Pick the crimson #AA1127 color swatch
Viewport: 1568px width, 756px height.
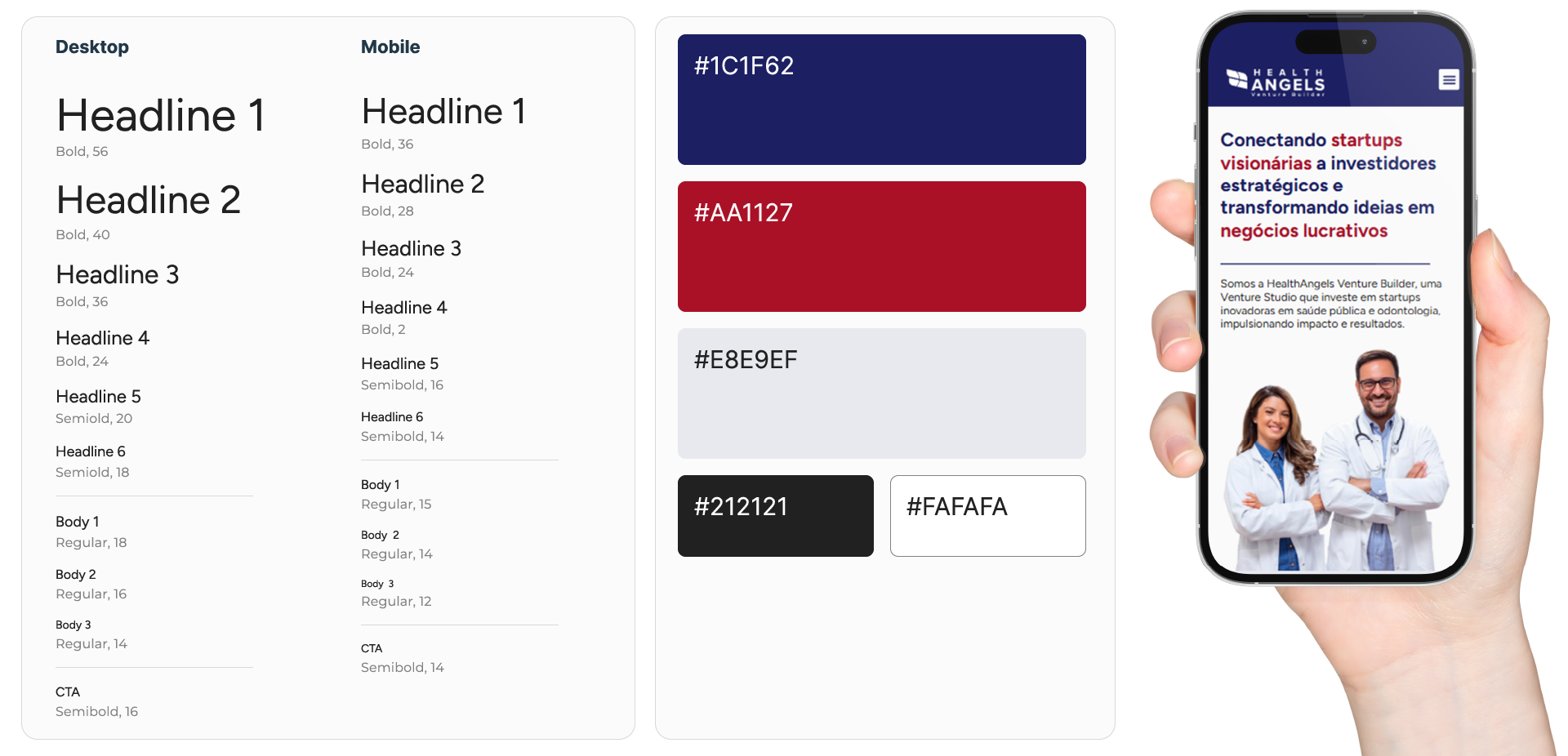[881, 247]
